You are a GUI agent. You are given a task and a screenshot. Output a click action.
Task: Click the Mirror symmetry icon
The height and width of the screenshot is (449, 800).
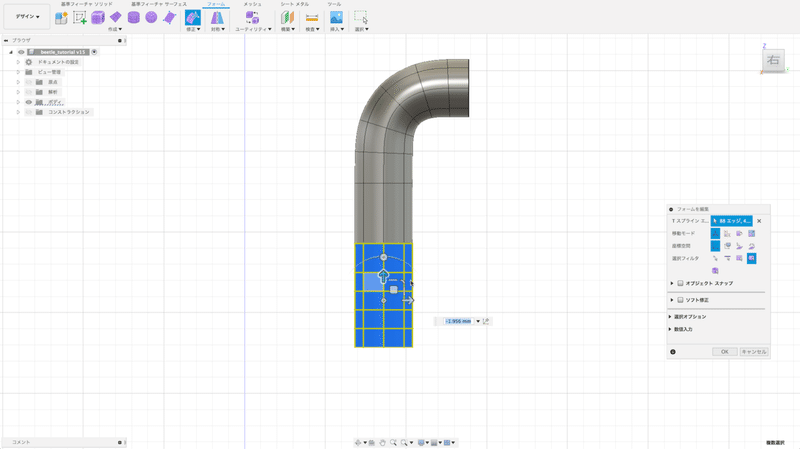[217, 17]
